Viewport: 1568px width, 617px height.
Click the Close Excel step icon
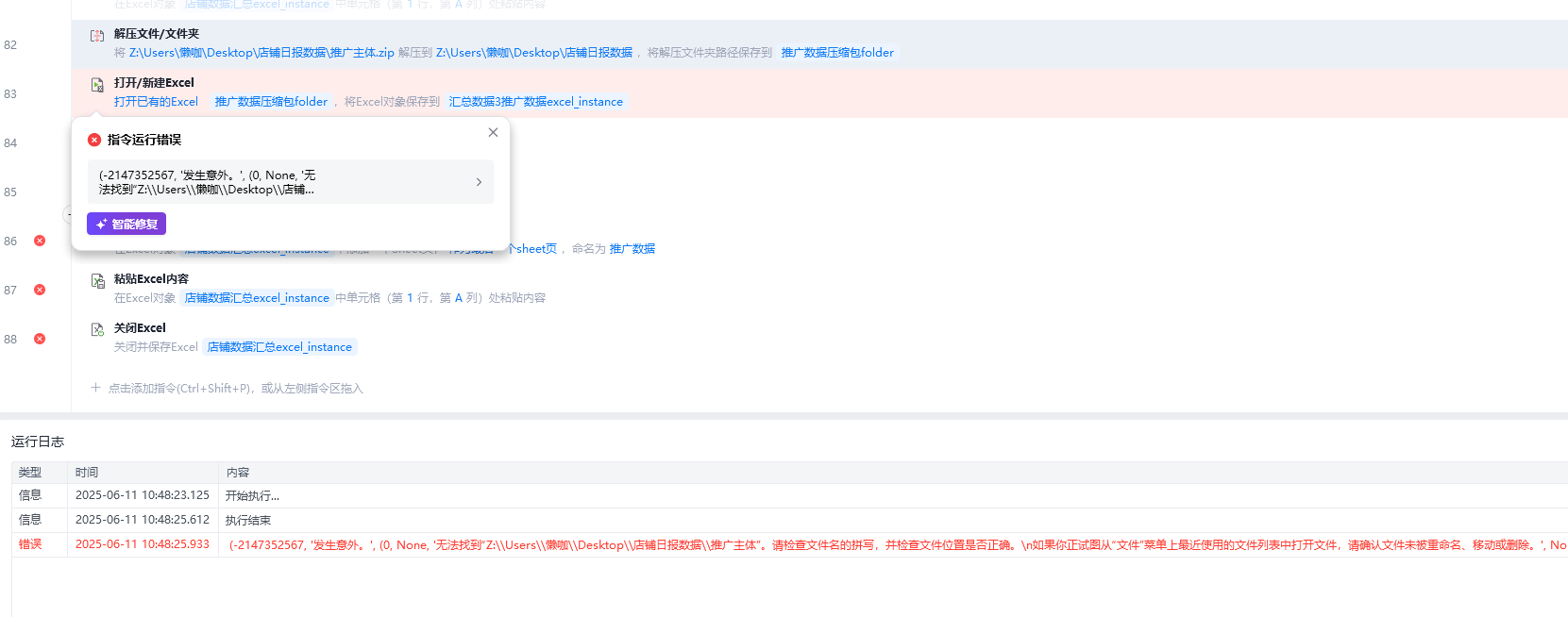97,330
